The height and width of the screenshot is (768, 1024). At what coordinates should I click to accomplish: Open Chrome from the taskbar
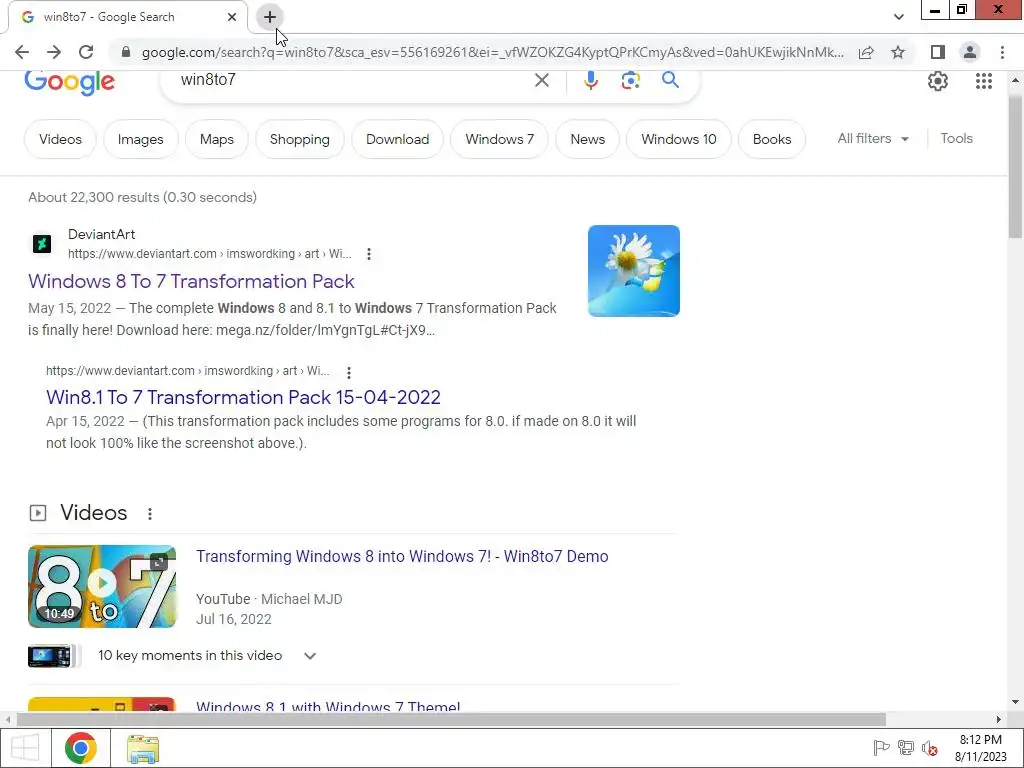(x=80, y=748)
